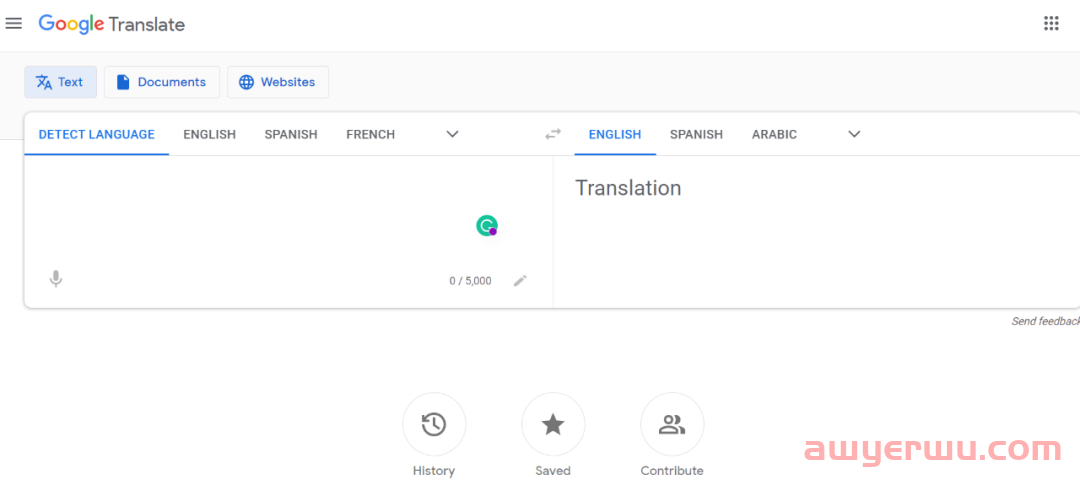The height and width of the screenshot is (480, 1080).
Task: Choose English as source language
Action: [x=209, y=134]
